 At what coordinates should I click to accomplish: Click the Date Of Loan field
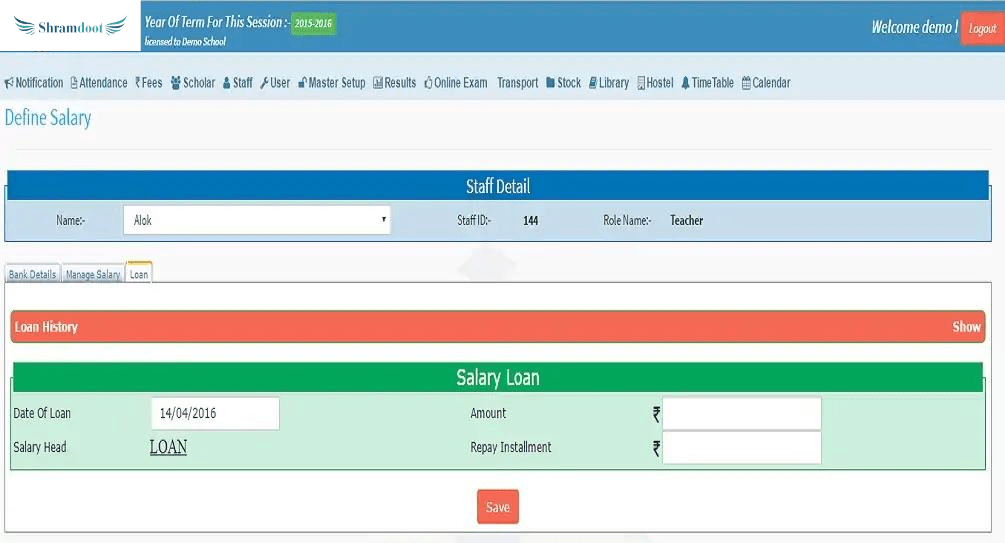tap(215, 413)
